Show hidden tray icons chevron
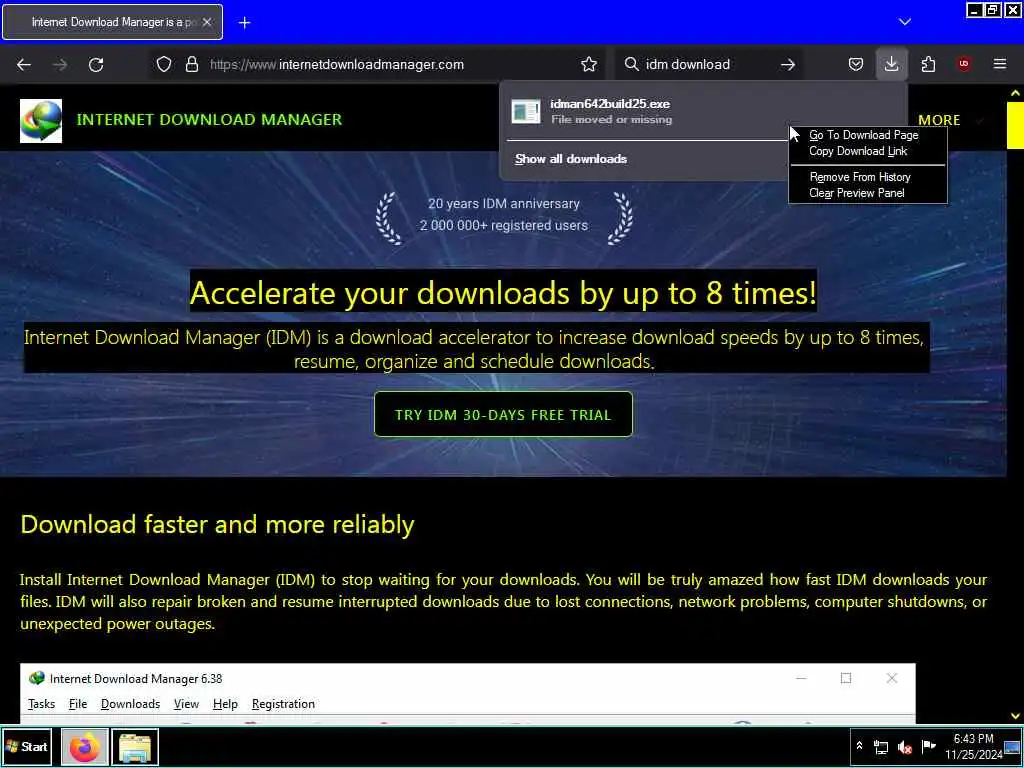1024x768 pixels. (x=859, y=746)
